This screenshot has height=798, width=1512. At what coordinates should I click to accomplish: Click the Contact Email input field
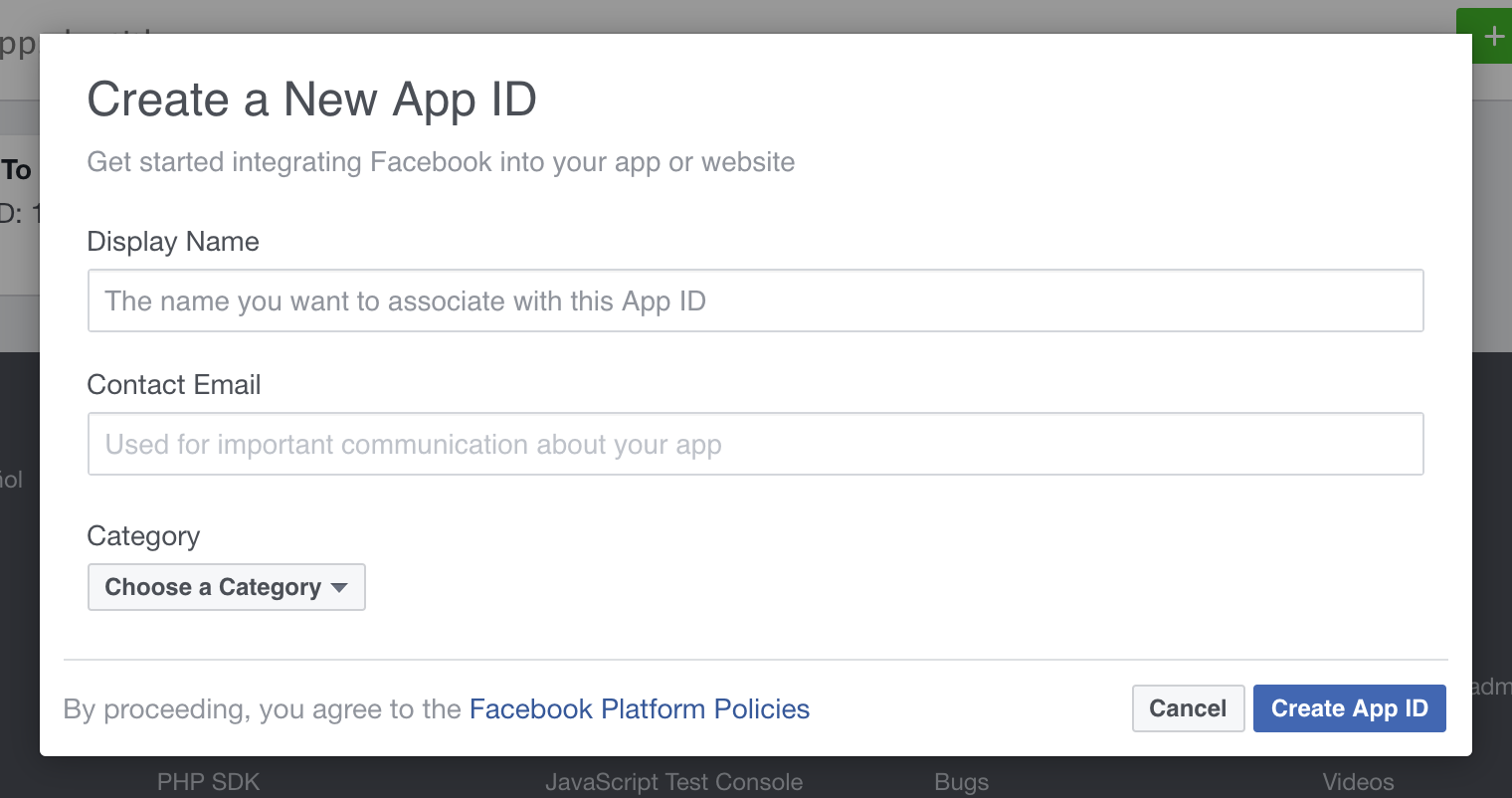pos(756,444)
